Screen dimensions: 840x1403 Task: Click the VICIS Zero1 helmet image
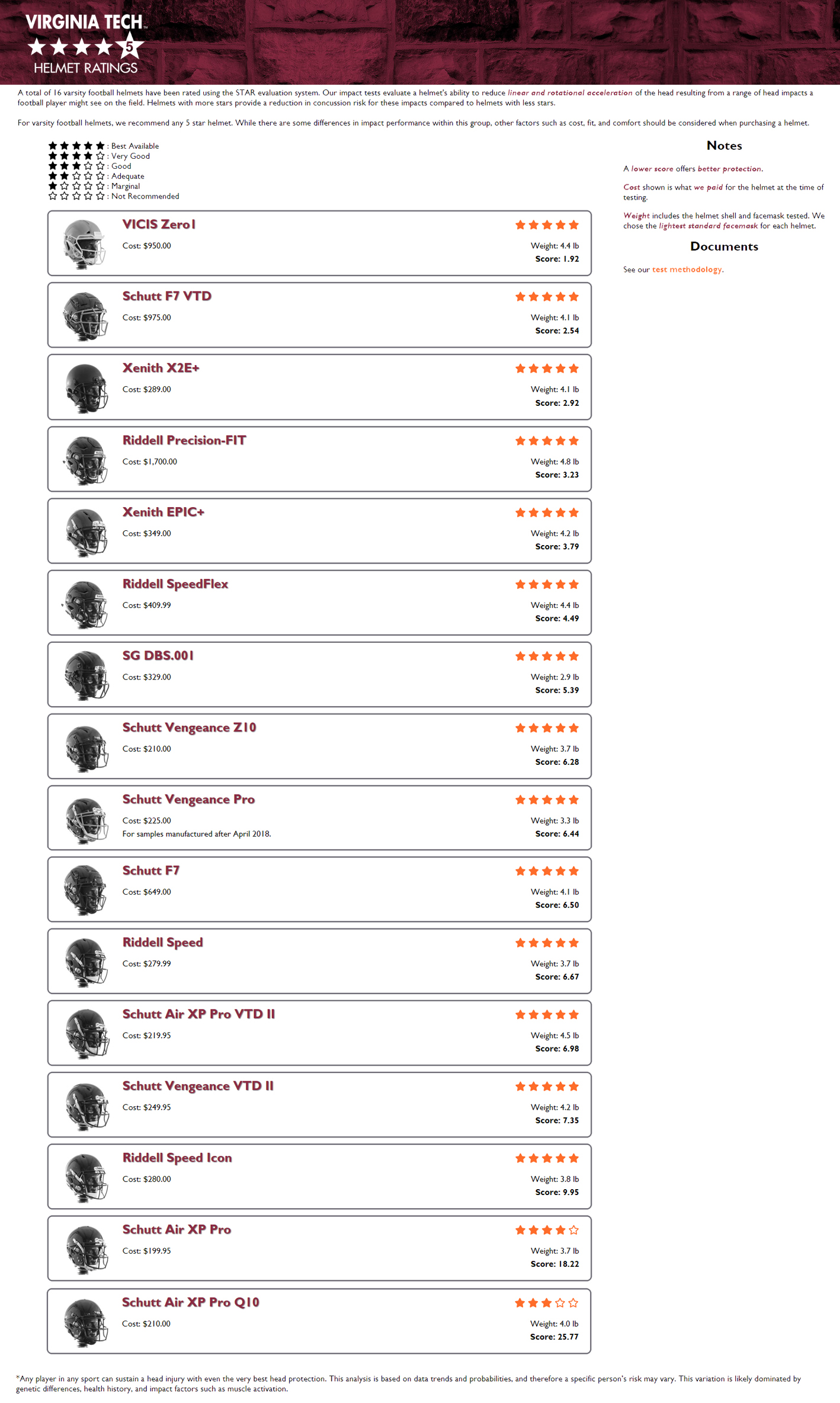[x=85, y=243]
